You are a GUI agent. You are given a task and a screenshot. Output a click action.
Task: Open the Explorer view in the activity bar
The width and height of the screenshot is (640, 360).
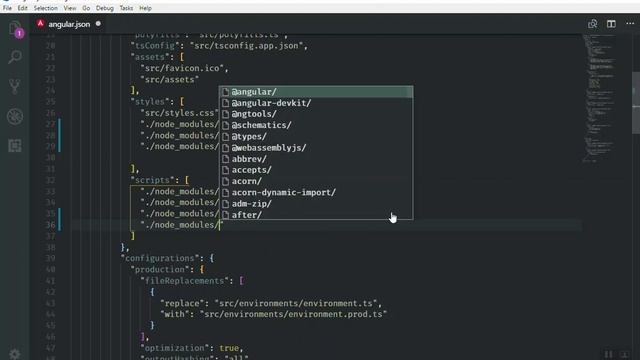click(15, 29)
